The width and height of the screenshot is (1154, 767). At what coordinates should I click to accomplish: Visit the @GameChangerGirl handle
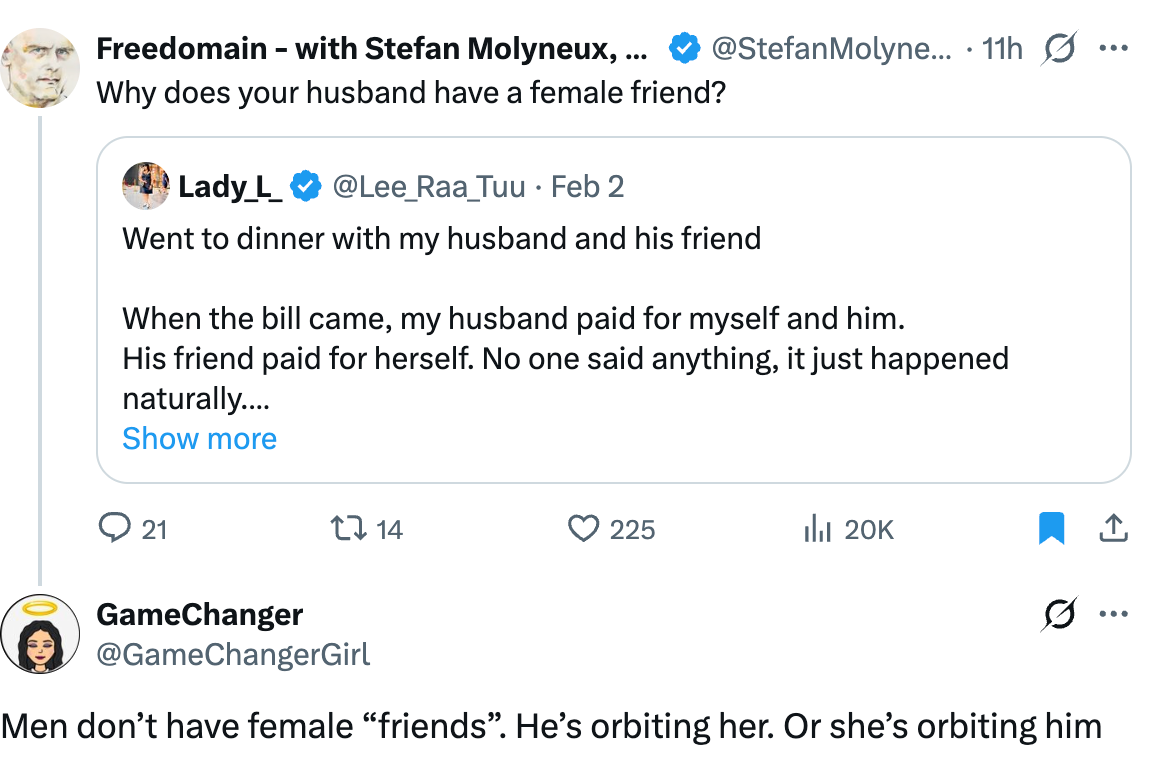233,654
